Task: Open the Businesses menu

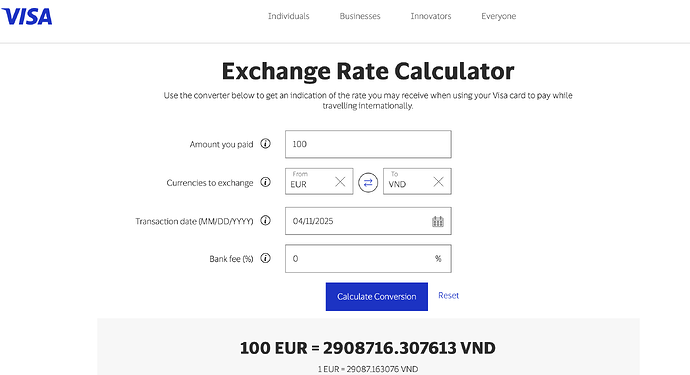Action: [x=360, y=16]
